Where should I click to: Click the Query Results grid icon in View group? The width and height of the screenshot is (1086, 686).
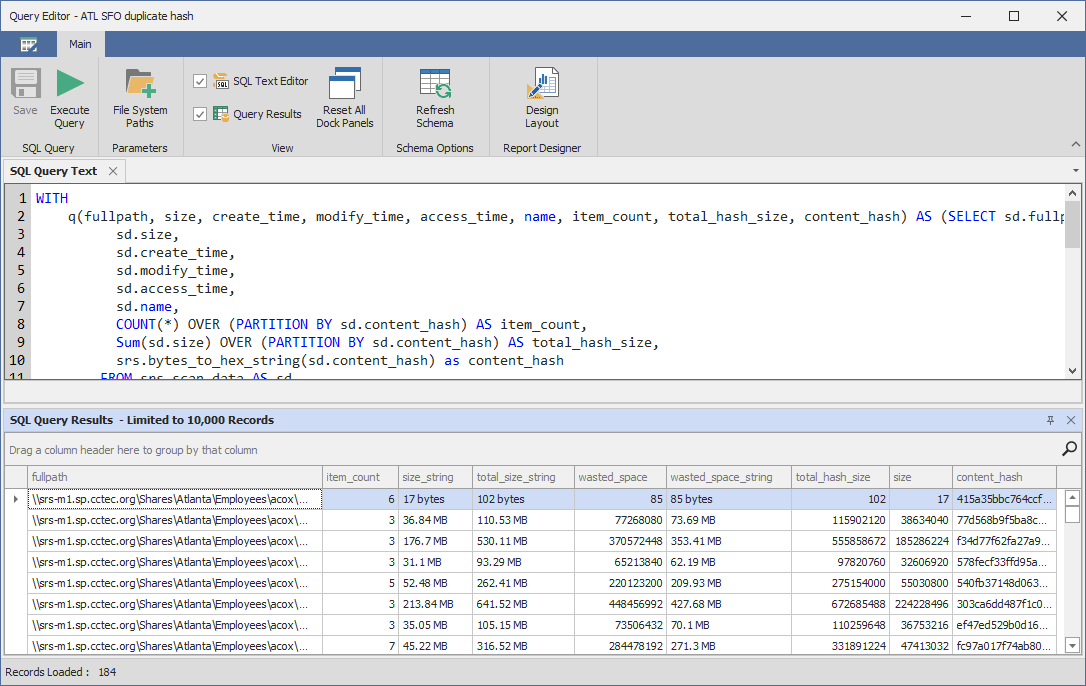220,113
